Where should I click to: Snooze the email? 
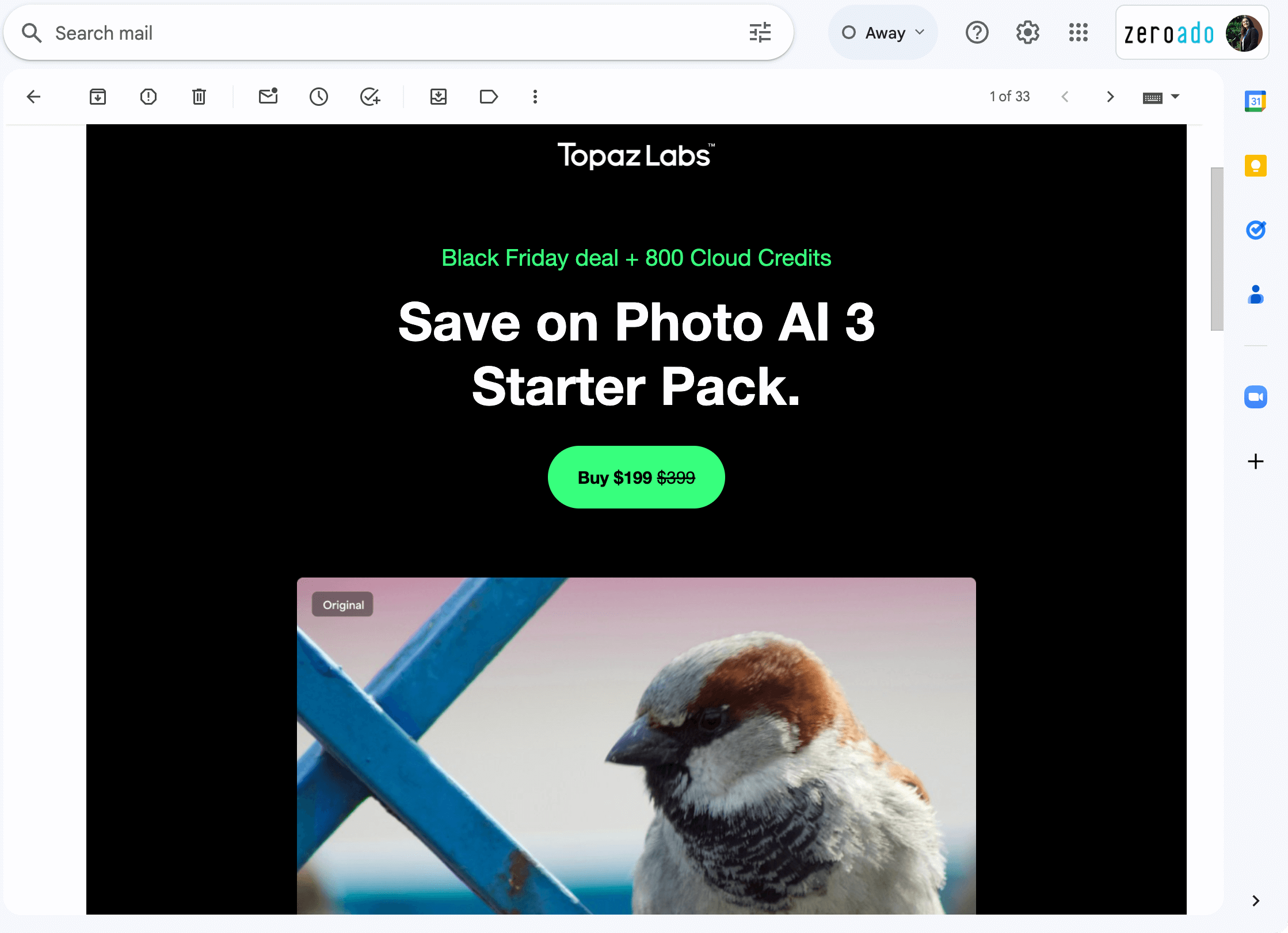(319, 97)
